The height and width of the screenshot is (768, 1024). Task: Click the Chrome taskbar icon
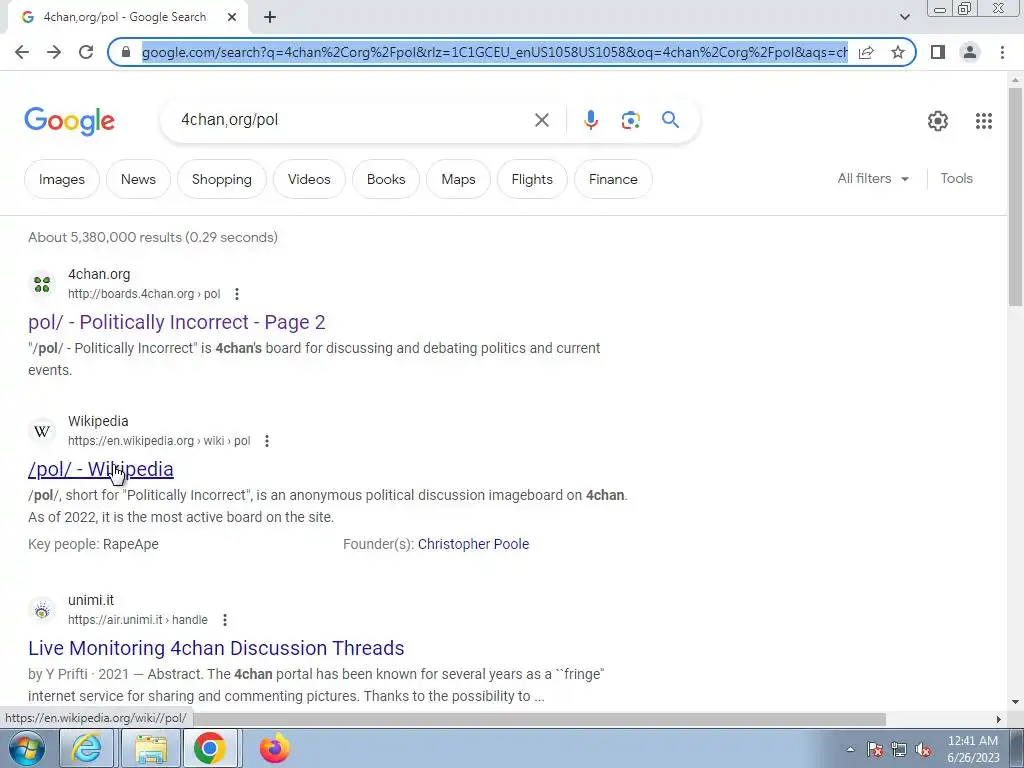(x=210, y=748)
